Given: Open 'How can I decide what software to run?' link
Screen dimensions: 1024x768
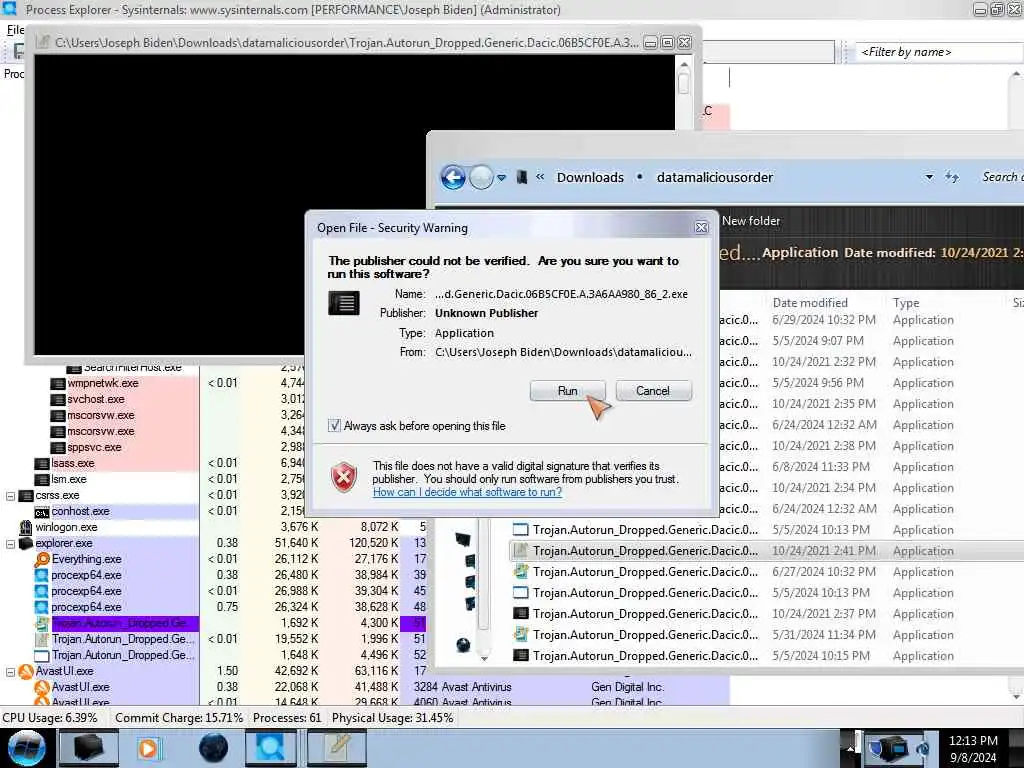Looking at the screenshot, I should pyautogui.click(x=467, y=492).
